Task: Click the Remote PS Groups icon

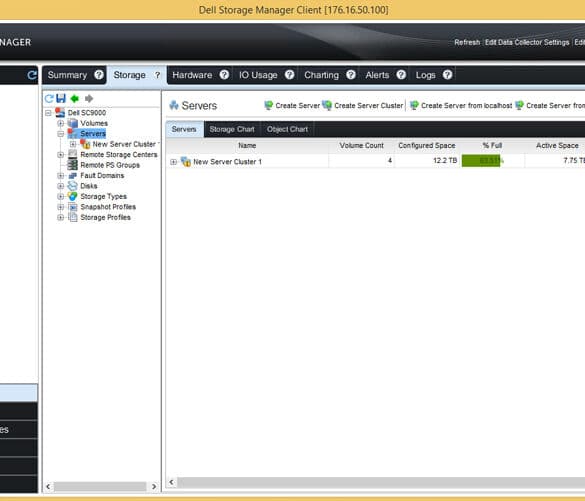Action: point(73,165)
